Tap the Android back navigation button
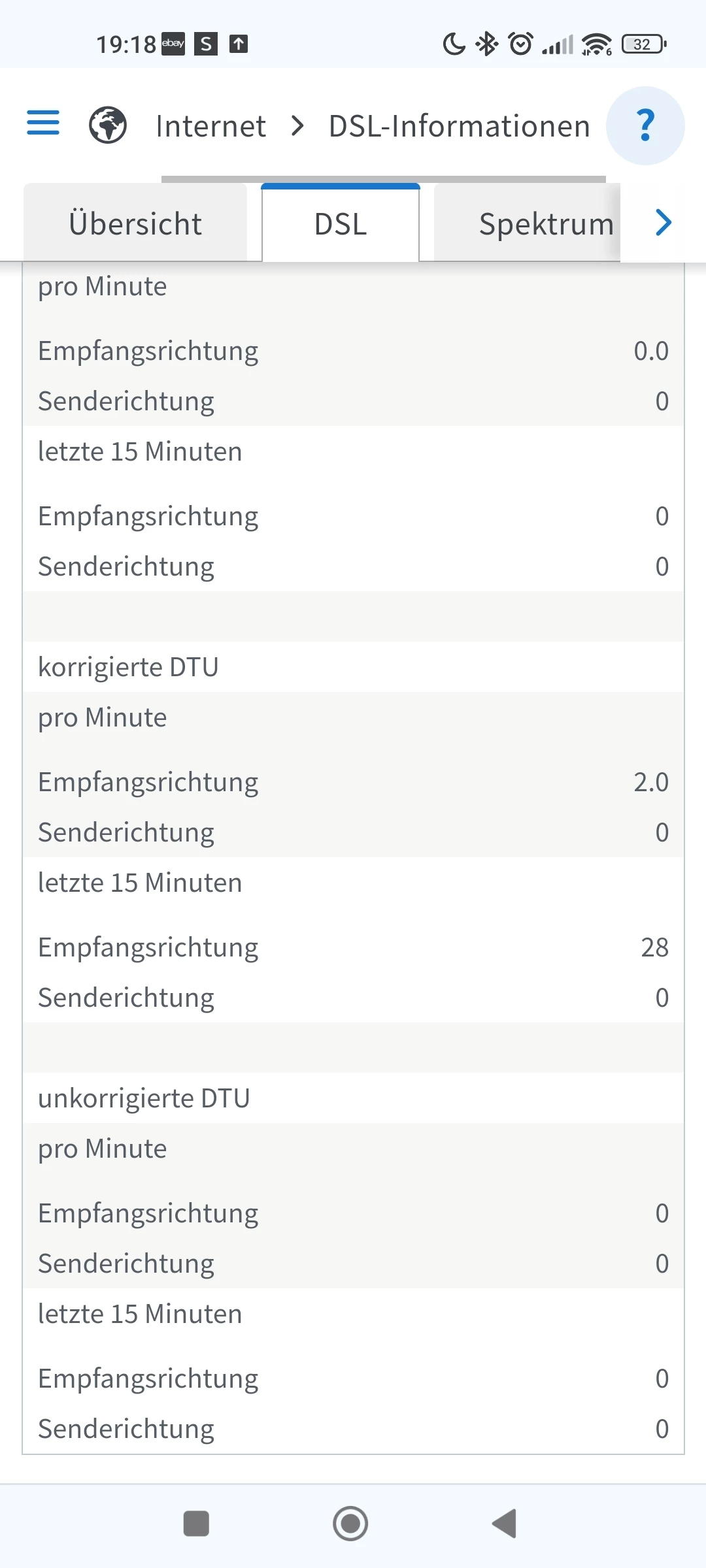The image size is (706, 1568). click(x=505, y=1524)
